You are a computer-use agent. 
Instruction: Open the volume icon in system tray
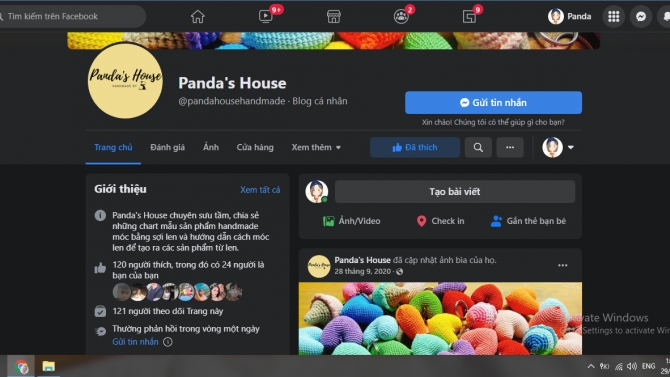(x=632, y=366)
